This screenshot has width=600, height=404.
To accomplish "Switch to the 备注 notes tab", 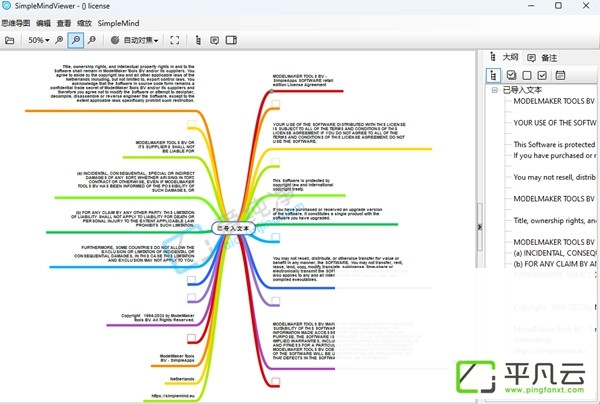I will click(542, 58).
